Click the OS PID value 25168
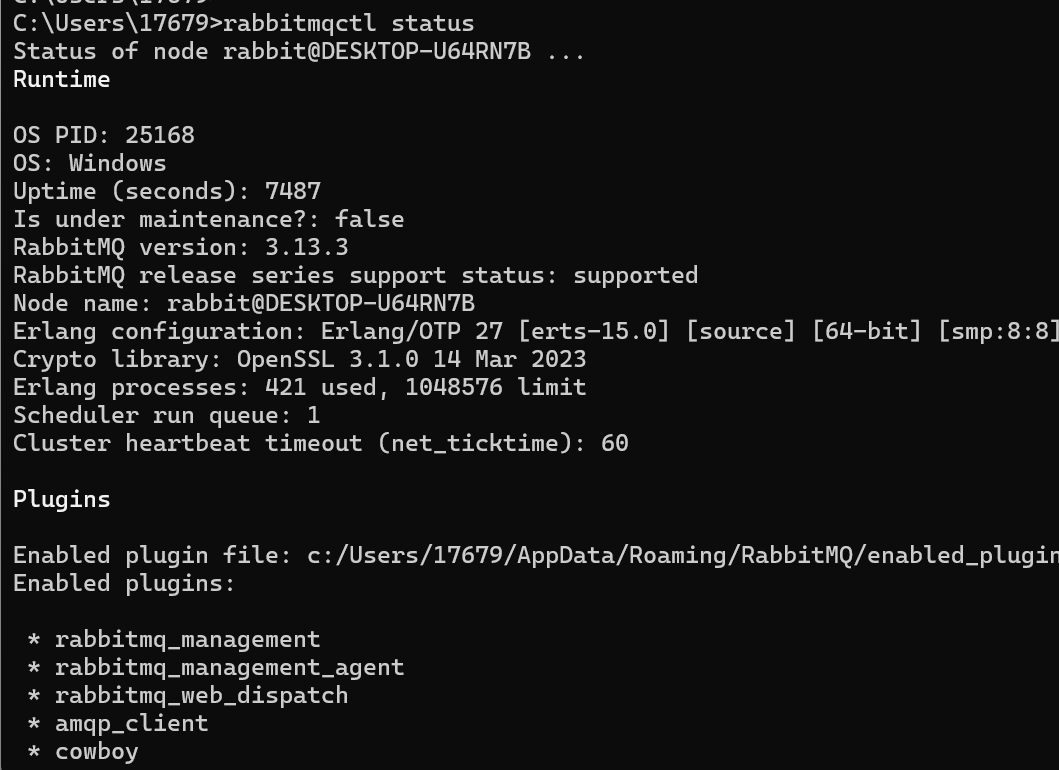Screen dimensions: 1059x770 (160, 135)
